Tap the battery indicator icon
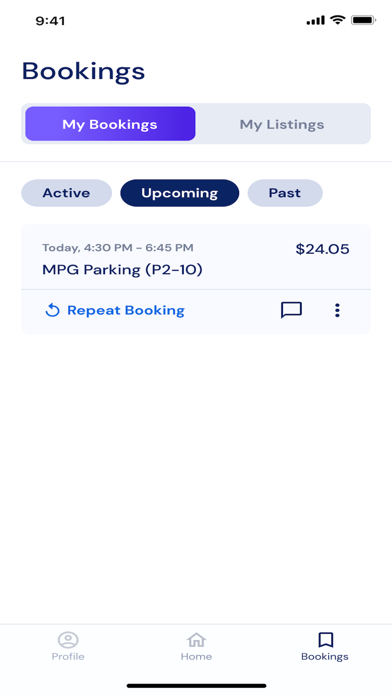The width and height of the screenshot is (392, 696). click(364, 20)
